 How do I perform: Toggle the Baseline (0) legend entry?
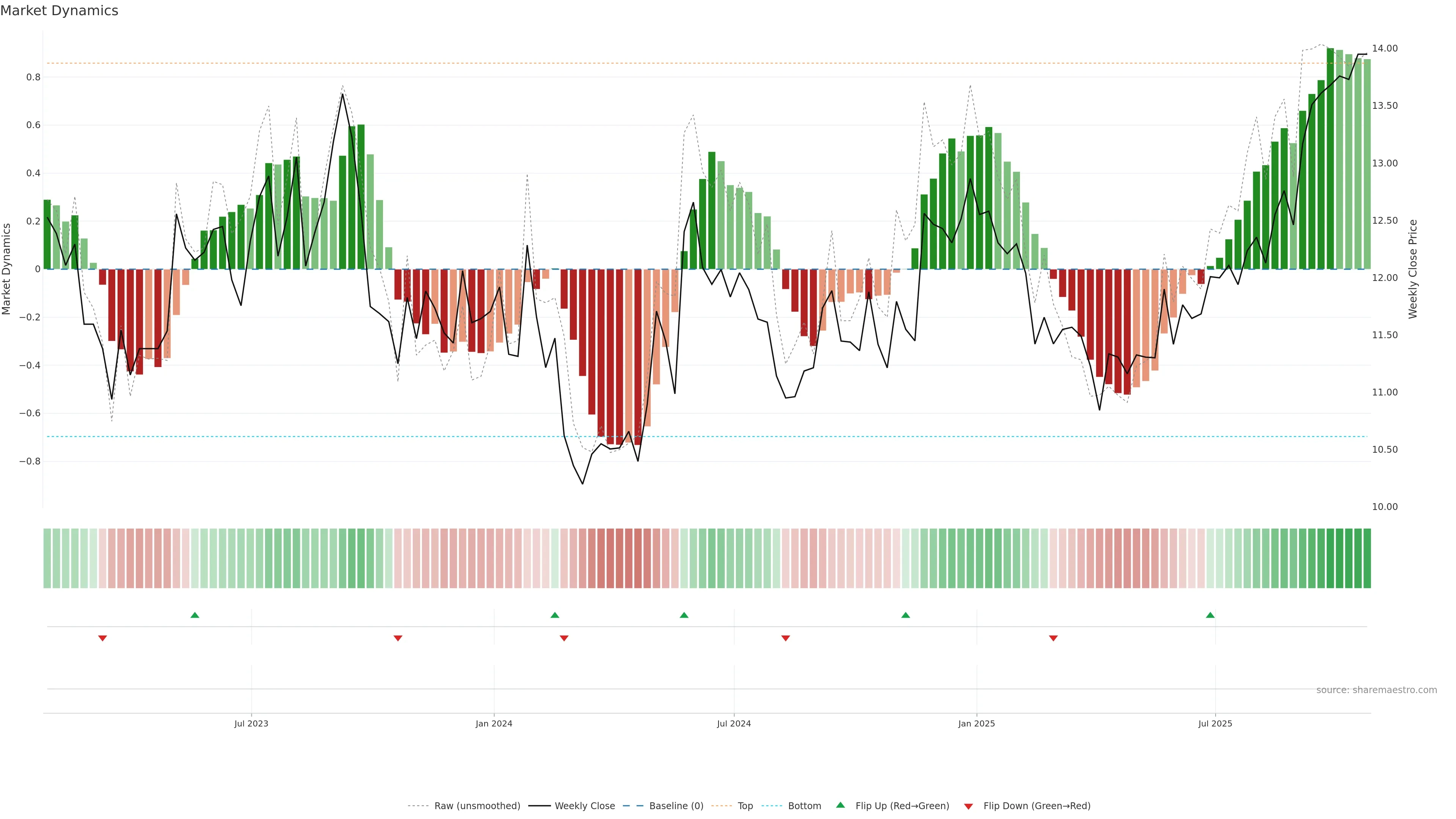point(676,806)
